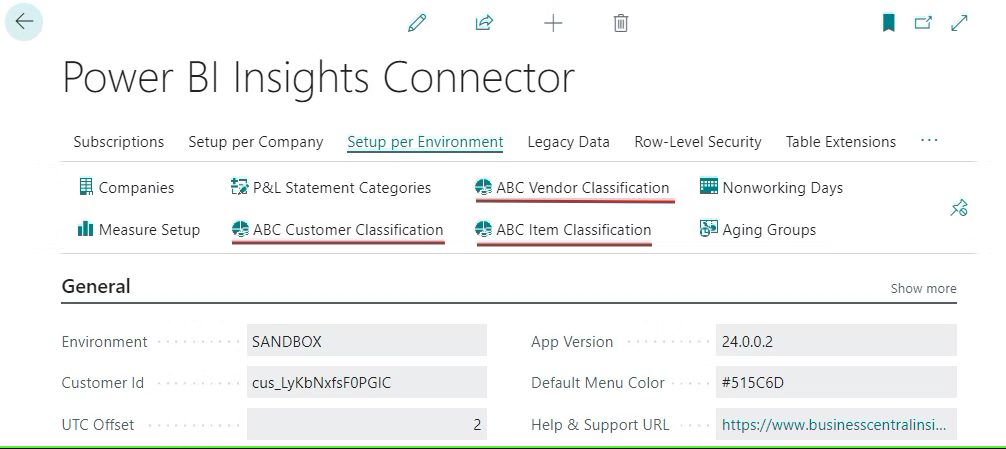The width and height of the screenshot is (1006, 449).
Task: Click the expand page arrows icon
Action: [960, 22]
